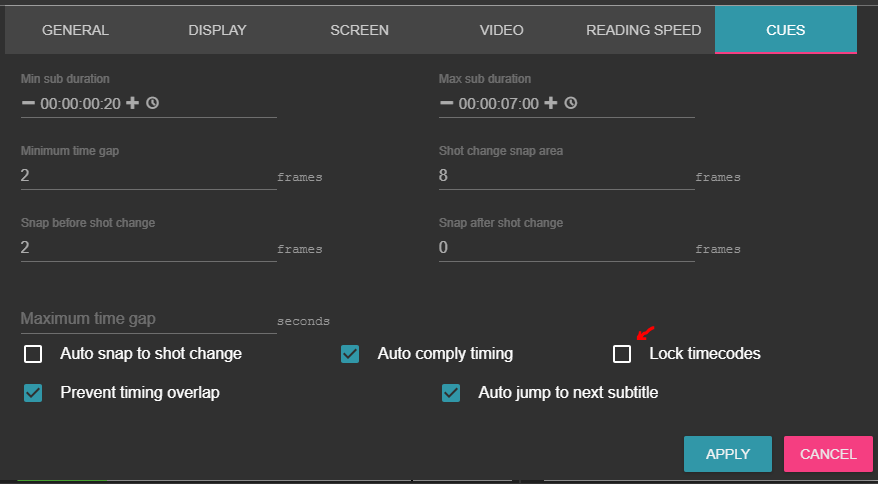Uncheck Auto comply timing checkbox
The height and width of the screenshot is (484, 878).
pos(350,354)
